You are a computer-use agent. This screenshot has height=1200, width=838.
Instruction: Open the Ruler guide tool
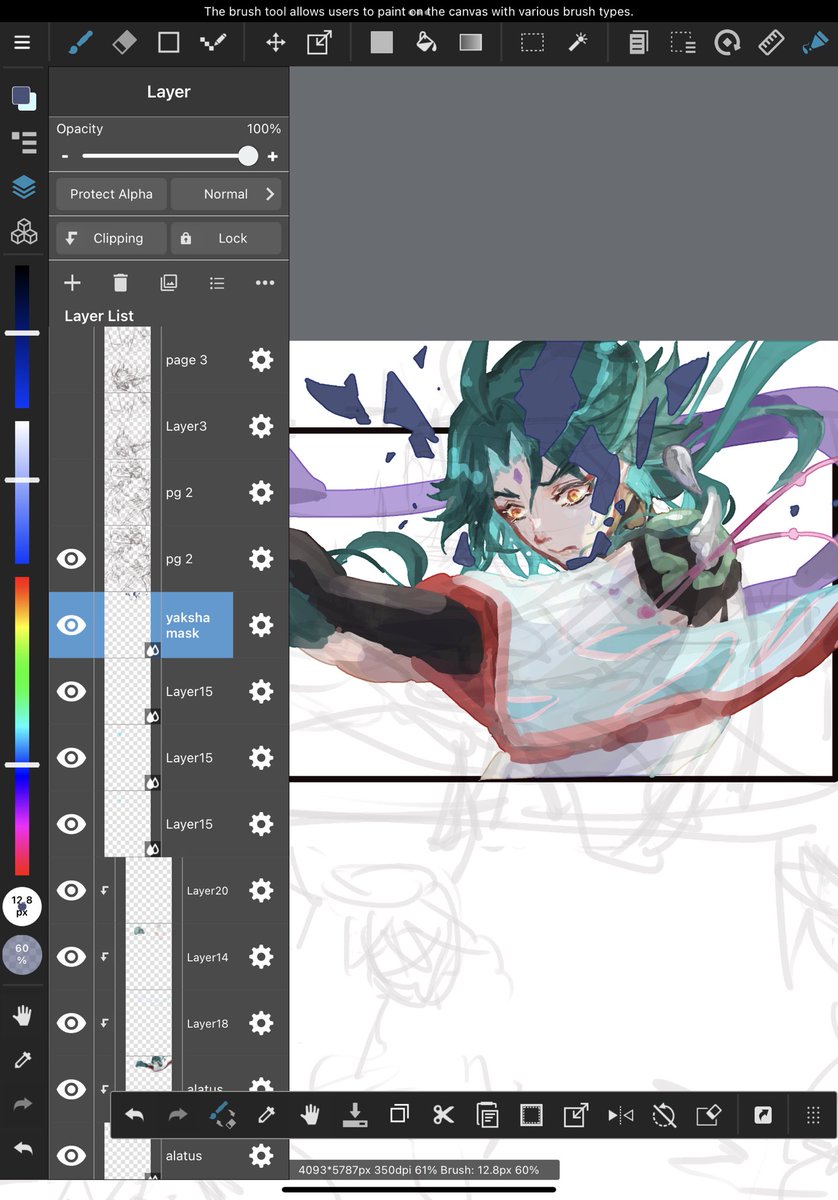coord(771,43)
